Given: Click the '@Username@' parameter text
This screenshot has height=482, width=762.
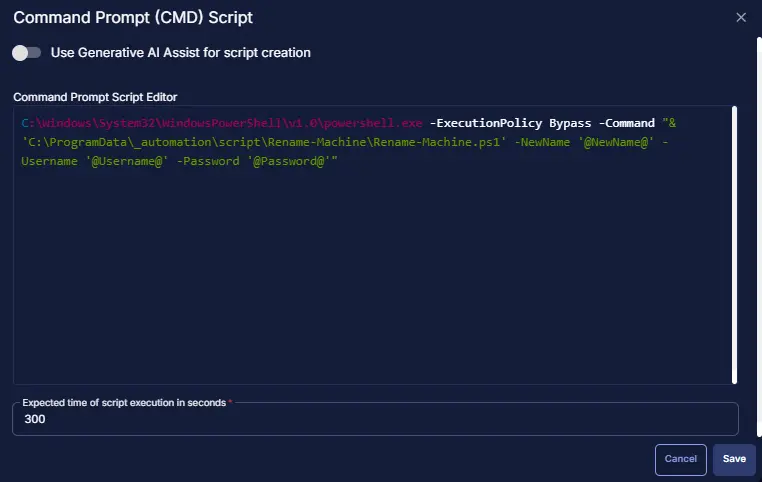Looking at the screenshot, I should [x=127, y=161].
